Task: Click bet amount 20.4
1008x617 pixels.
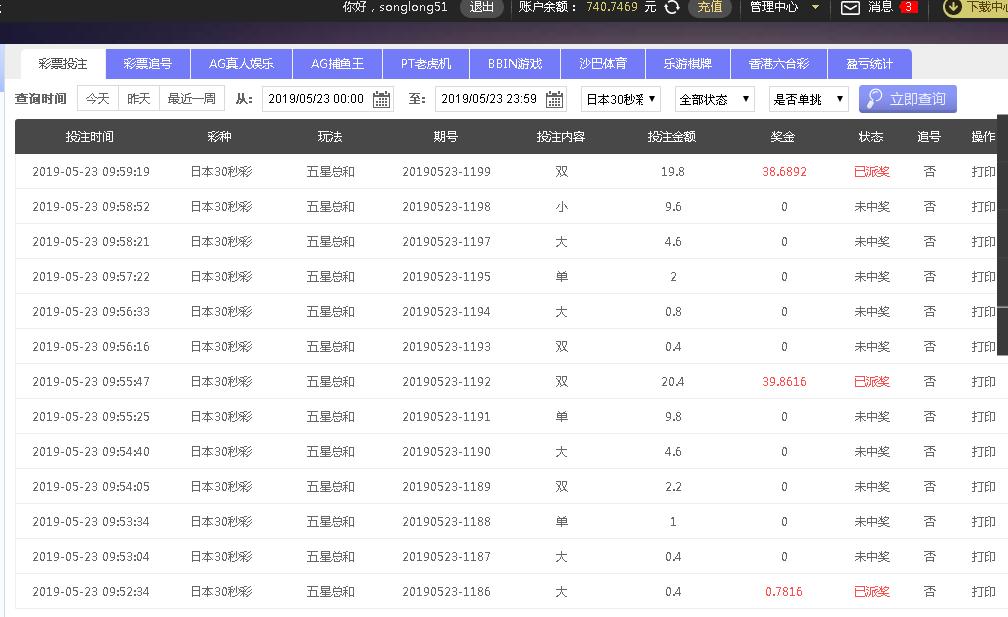Action: pyautogui.click(x=672, y=382)
